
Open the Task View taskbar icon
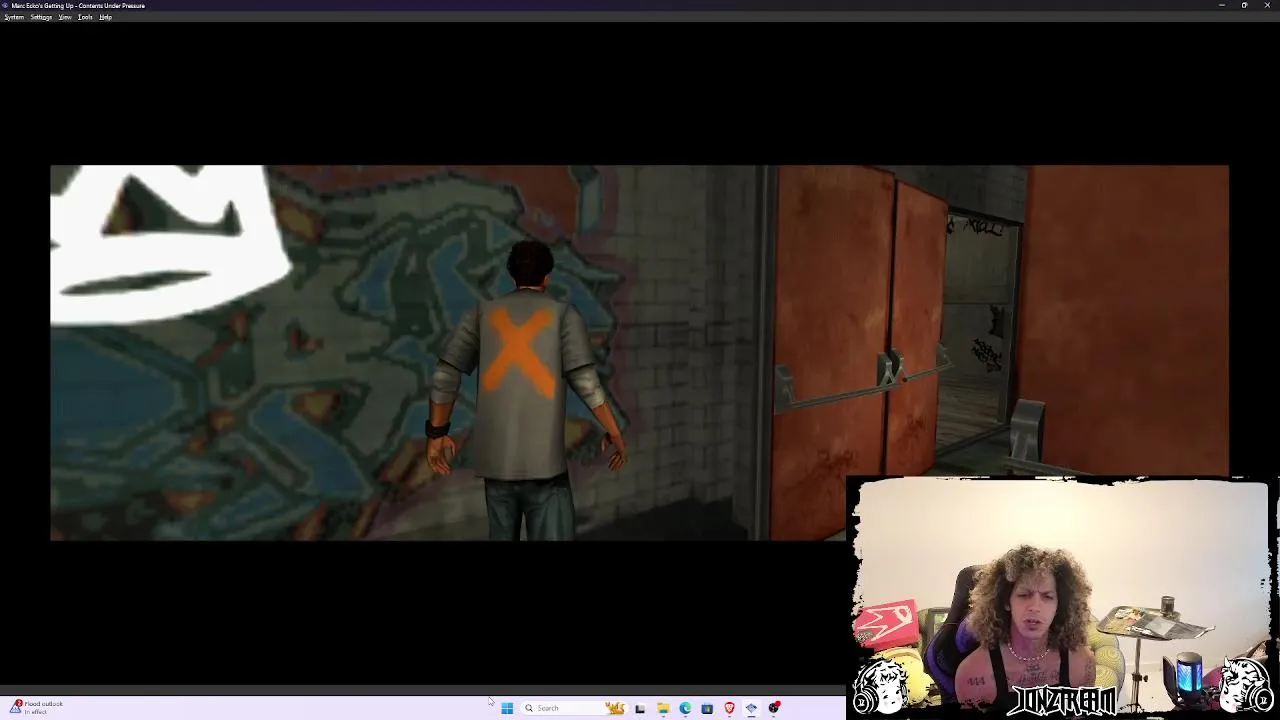click(640, 708)
